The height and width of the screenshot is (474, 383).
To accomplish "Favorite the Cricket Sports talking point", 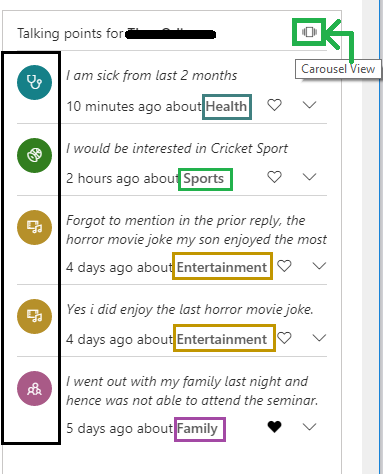I will [275, 177].
